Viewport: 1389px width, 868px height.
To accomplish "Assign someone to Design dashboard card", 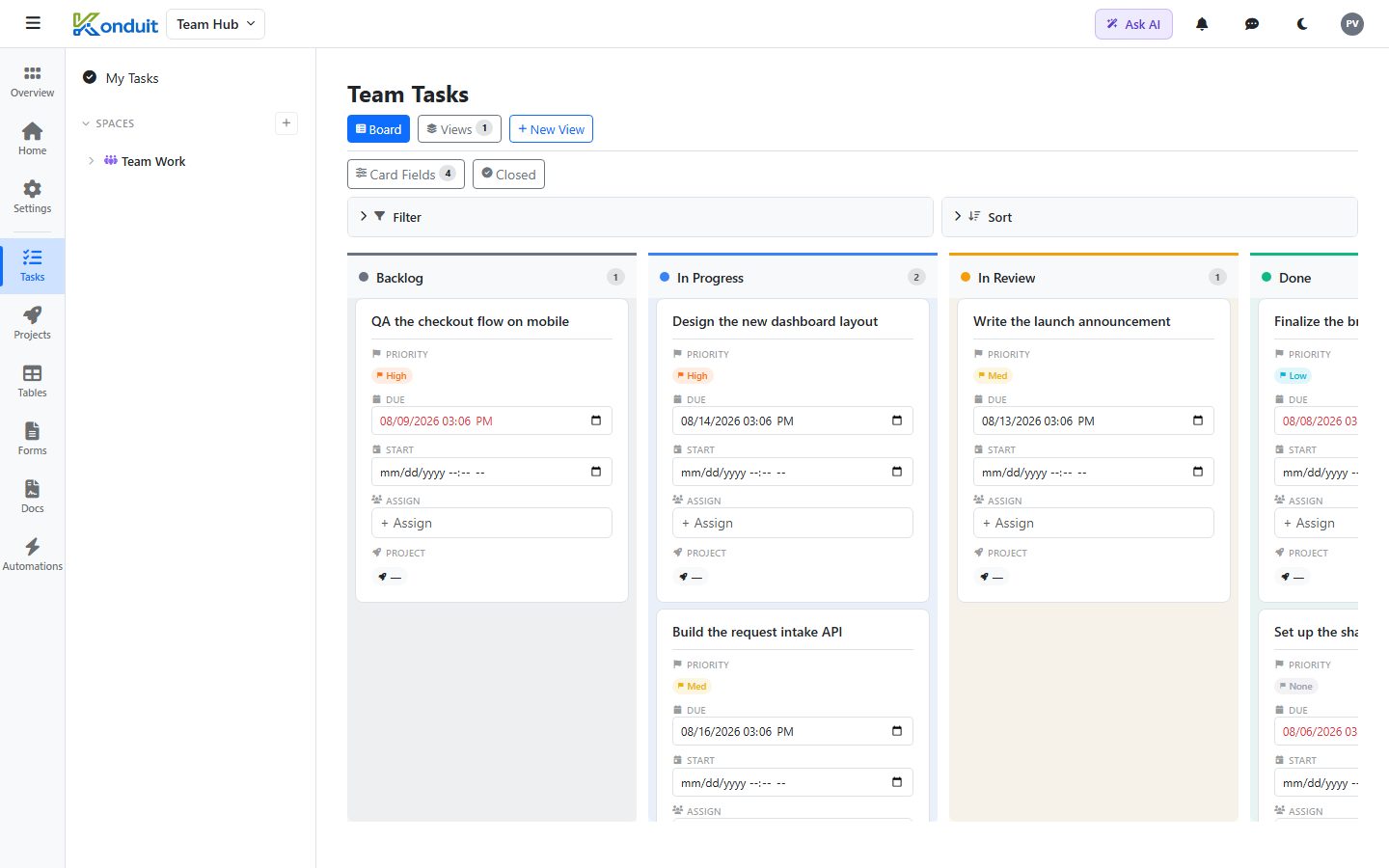I will (793, 523).
